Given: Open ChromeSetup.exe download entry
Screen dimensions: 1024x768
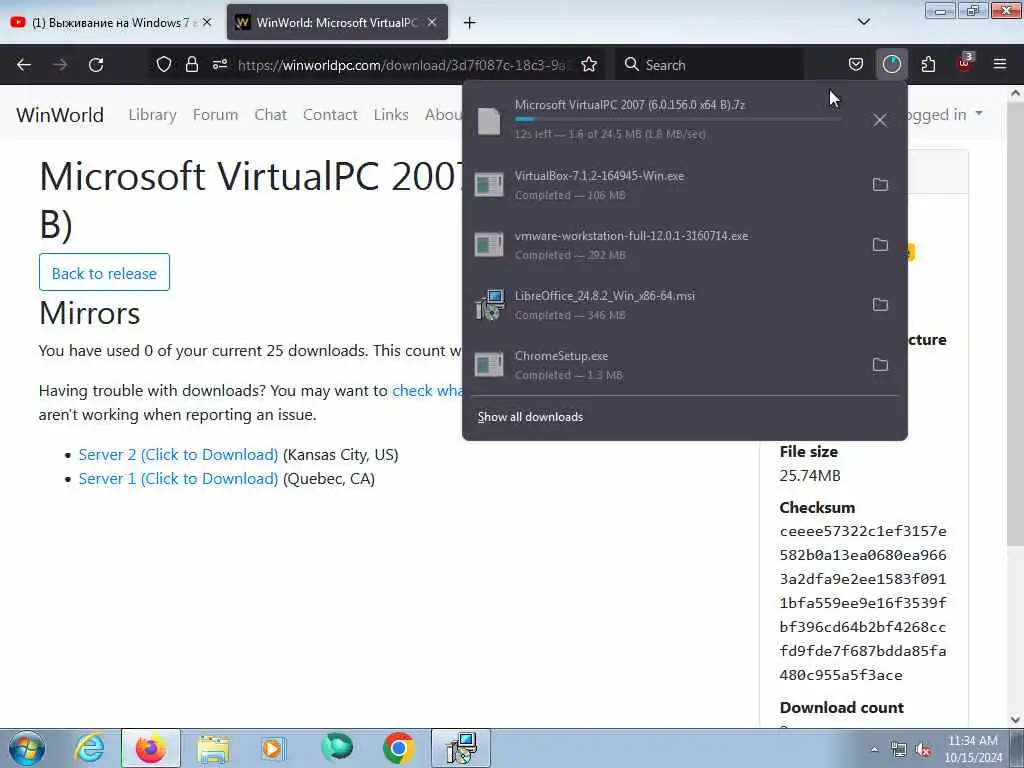Looking at the screenshot, I should [x=664, y=365].
